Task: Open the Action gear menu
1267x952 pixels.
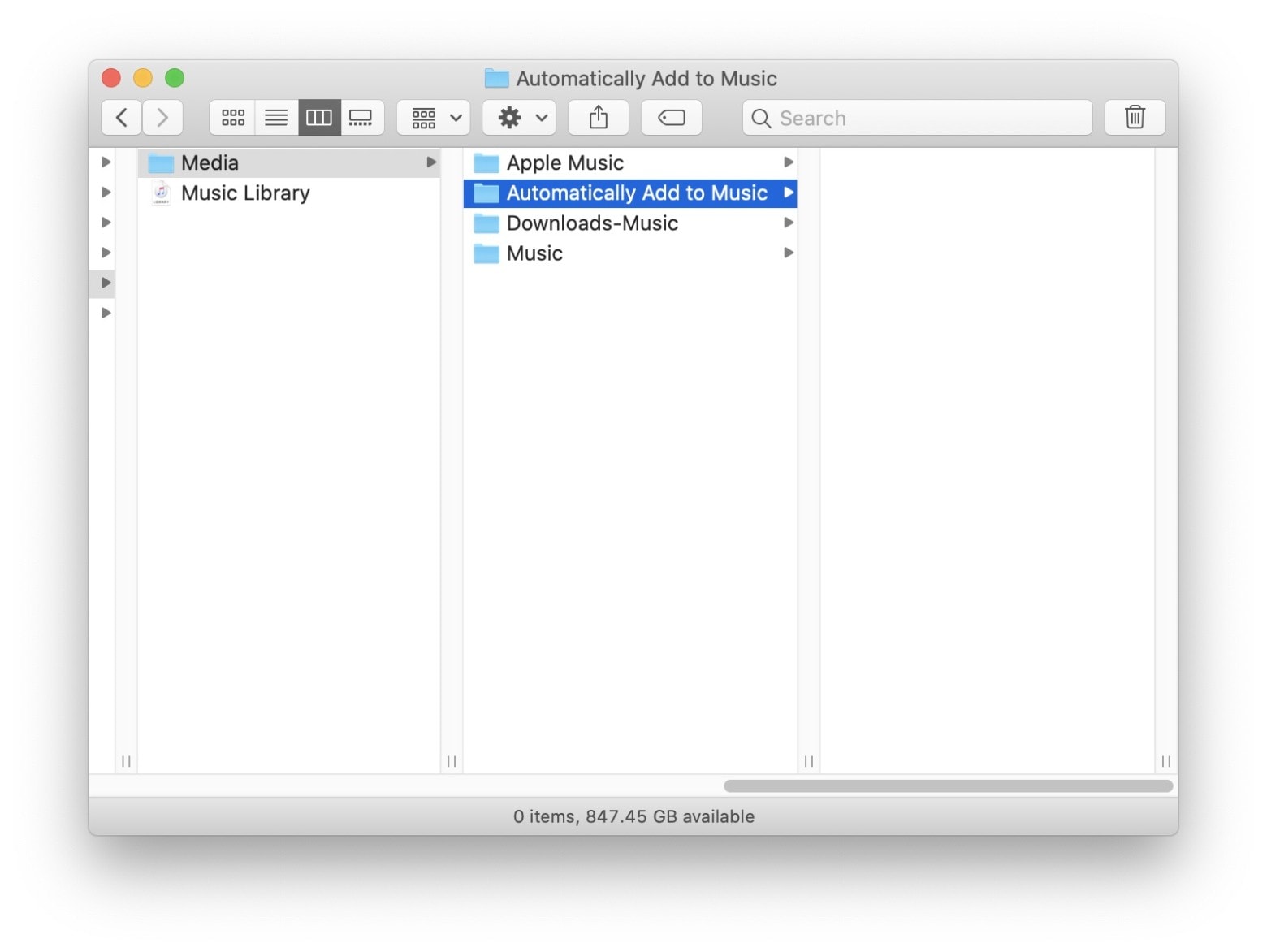Action: (519, 117)
